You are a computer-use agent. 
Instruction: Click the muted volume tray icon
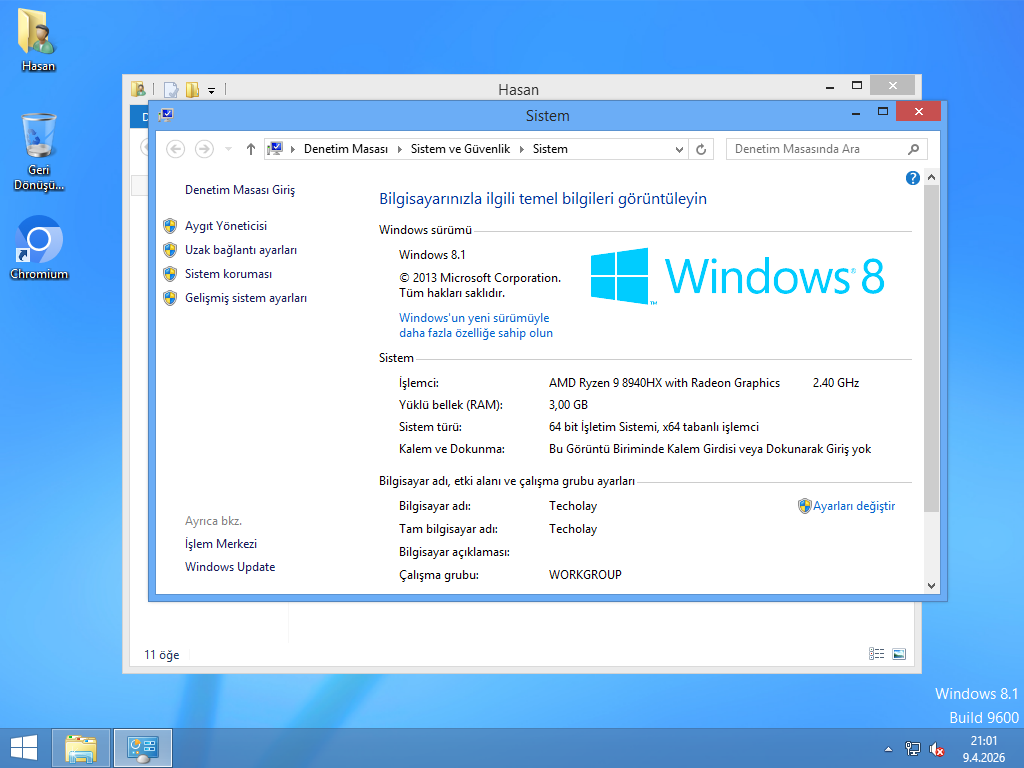(x=936, y=749)
